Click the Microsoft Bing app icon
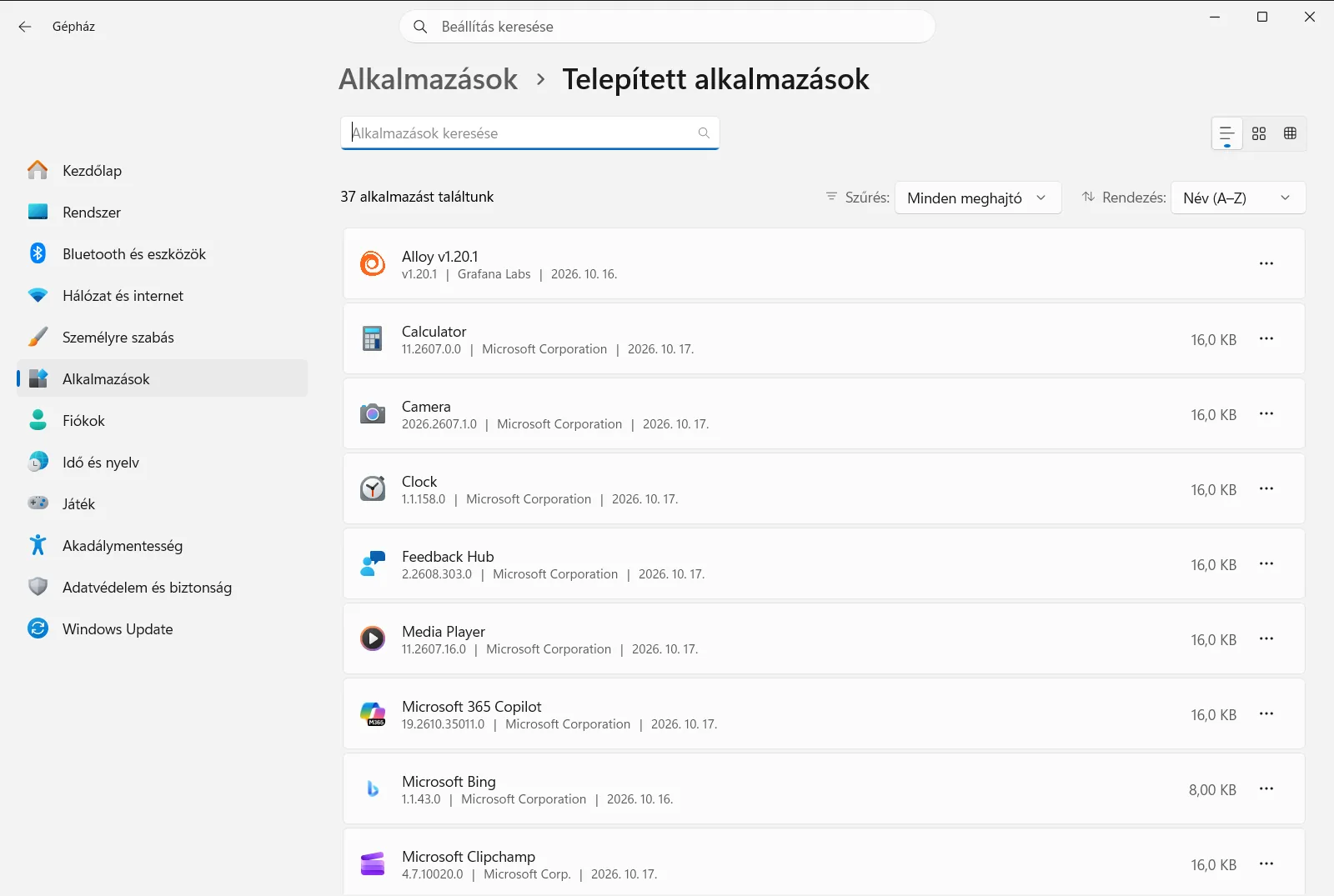1334x896 pixels. point(372,788)
